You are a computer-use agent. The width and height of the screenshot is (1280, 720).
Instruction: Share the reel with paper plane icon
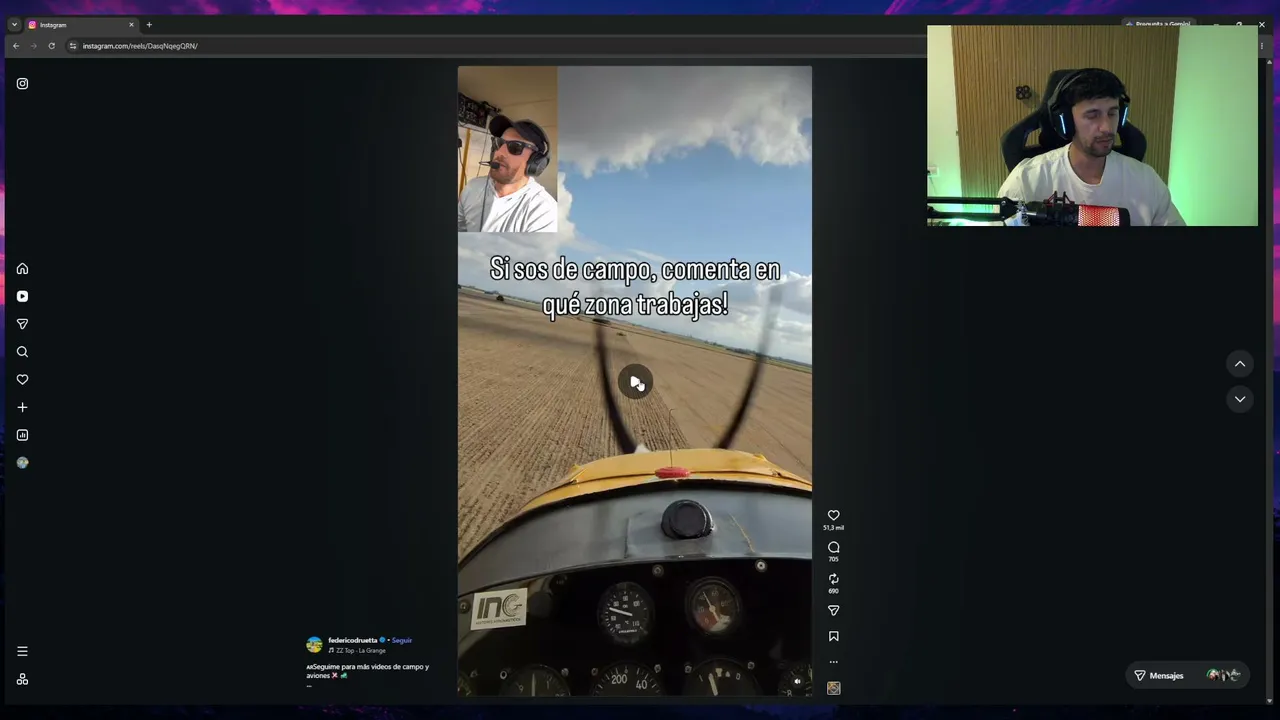[833, 610]
